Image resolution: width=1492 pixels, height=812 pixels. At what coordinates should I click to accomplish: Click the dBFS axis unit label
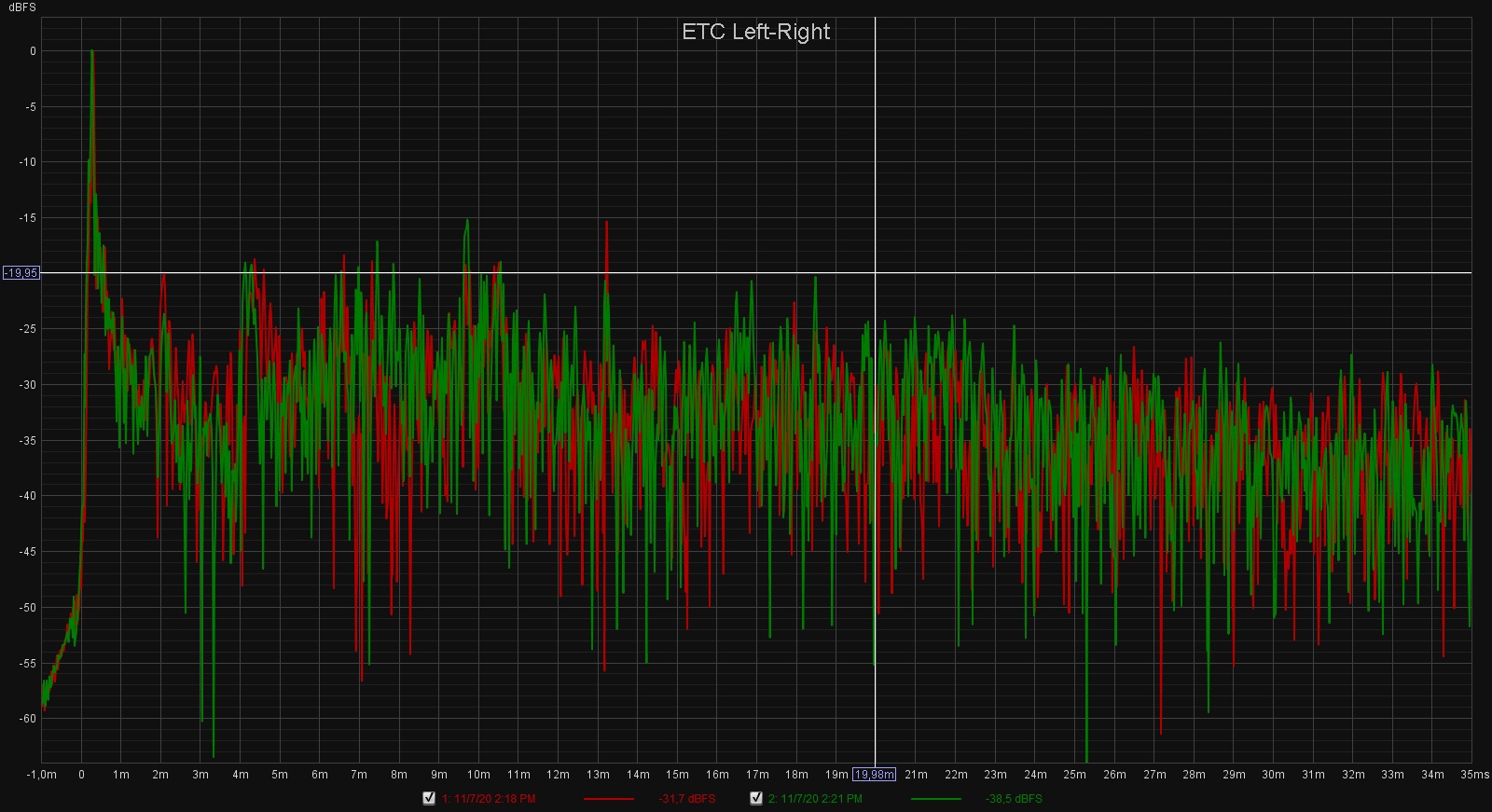click(x=21, y=7)
